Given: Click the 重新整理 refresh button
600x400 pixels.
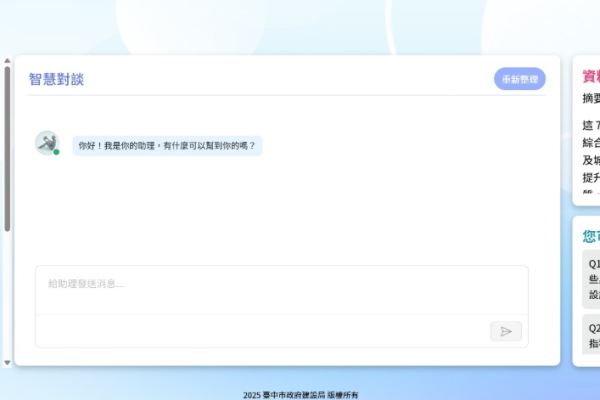Looking at the screenshot, I should pyautogui.click(x=520, y=79).
